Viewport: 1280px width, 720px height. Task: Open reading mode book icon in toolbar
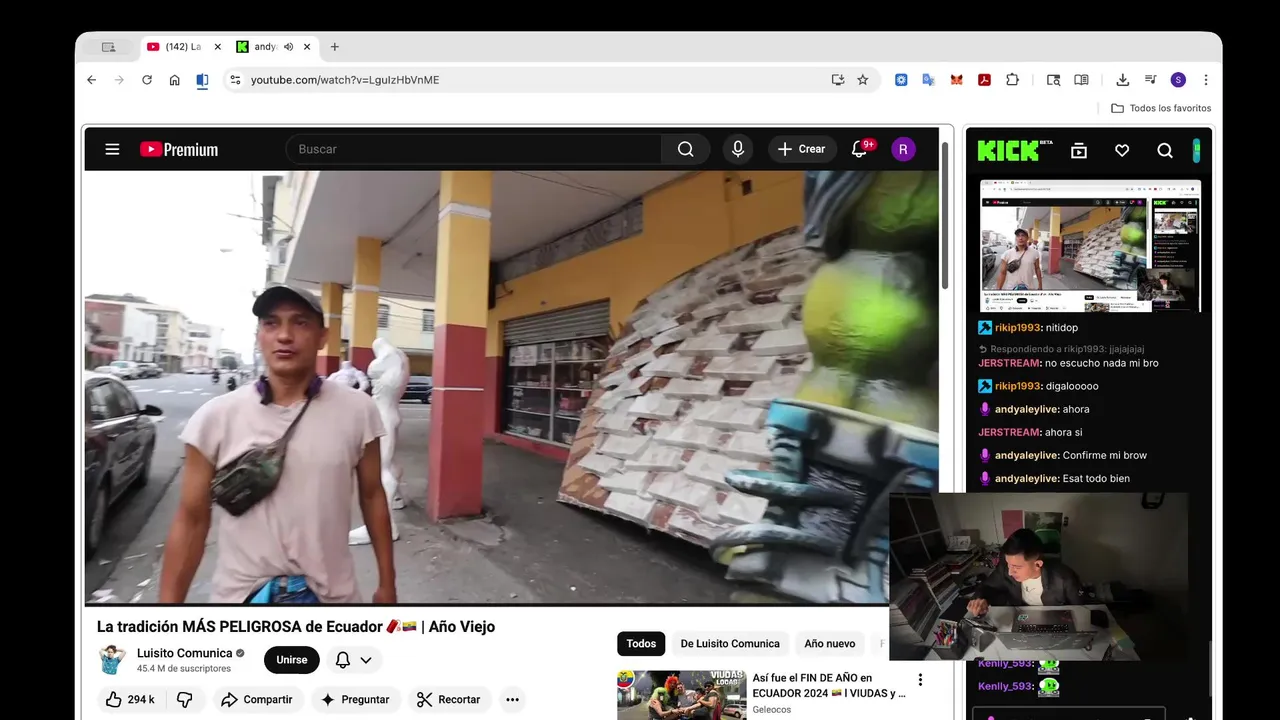click(1081, 80)
